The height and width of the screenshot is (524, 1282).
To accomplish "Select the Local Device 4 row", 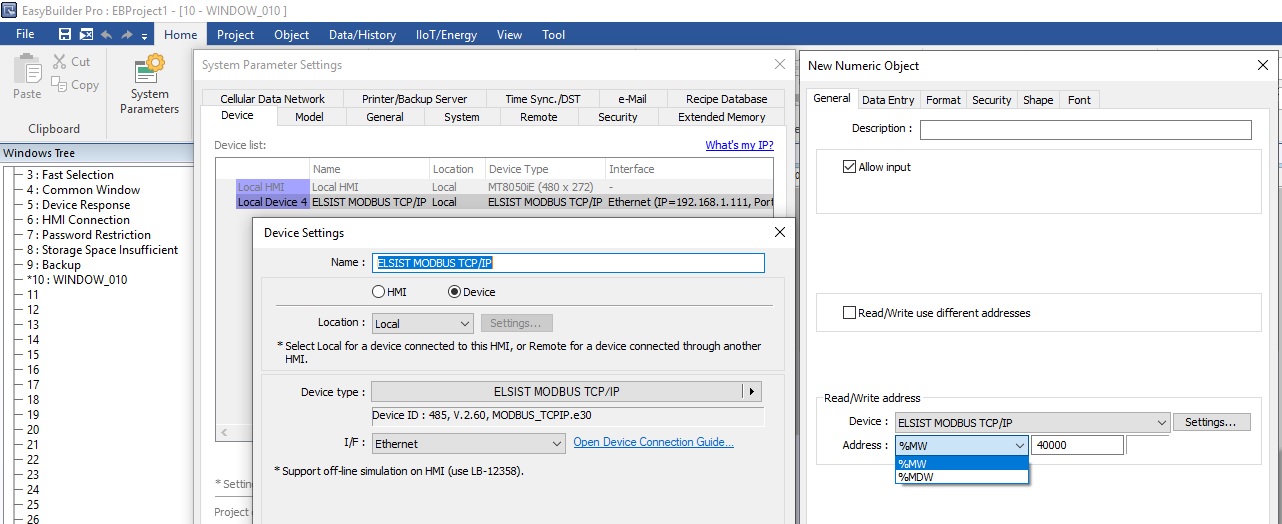I will coord(494,202).
